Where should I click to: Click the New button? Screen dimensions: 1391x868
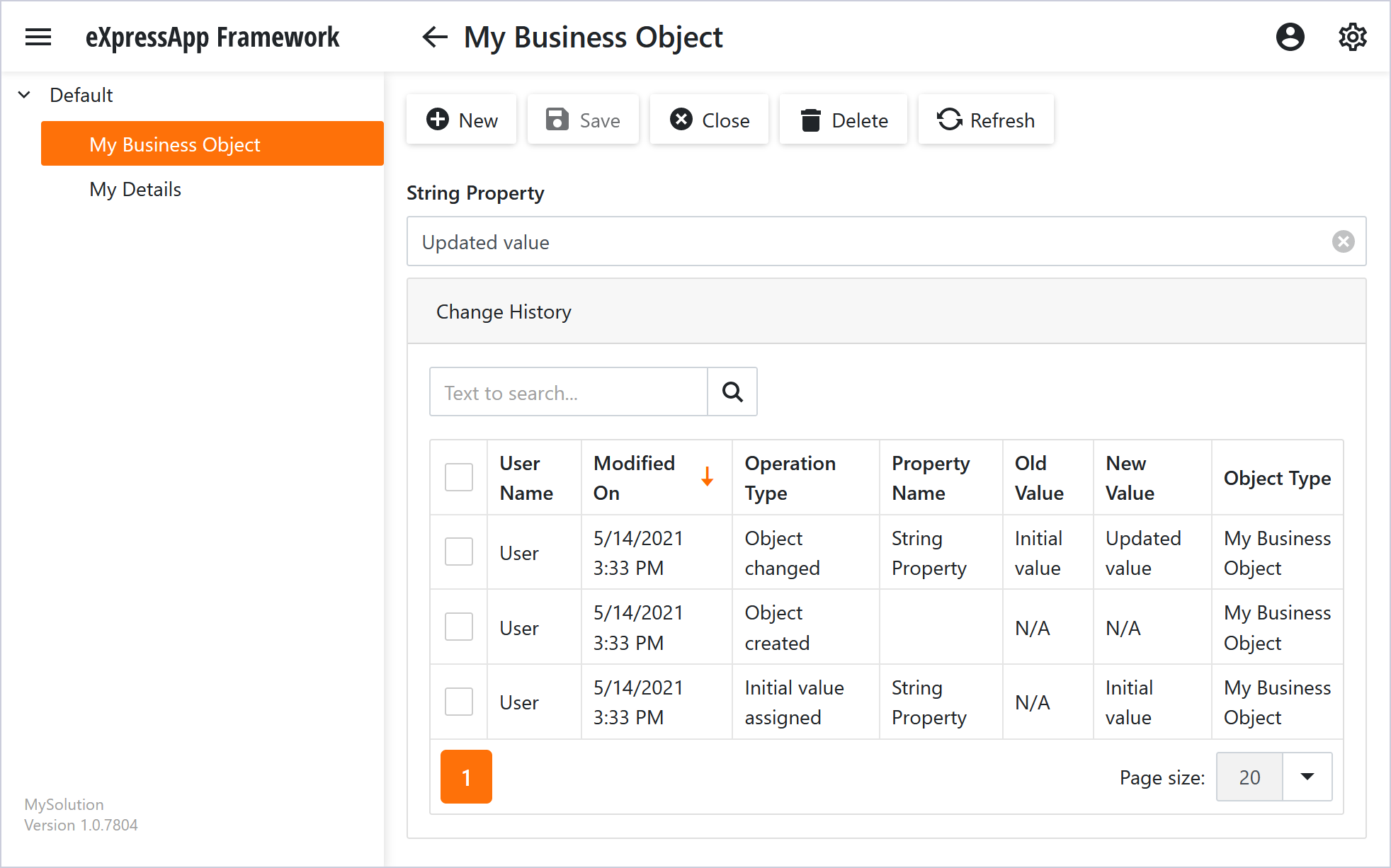pos(462,120)
